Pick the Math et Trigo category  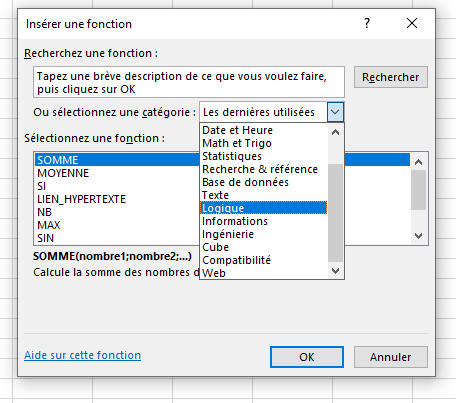tap(263, 143)
